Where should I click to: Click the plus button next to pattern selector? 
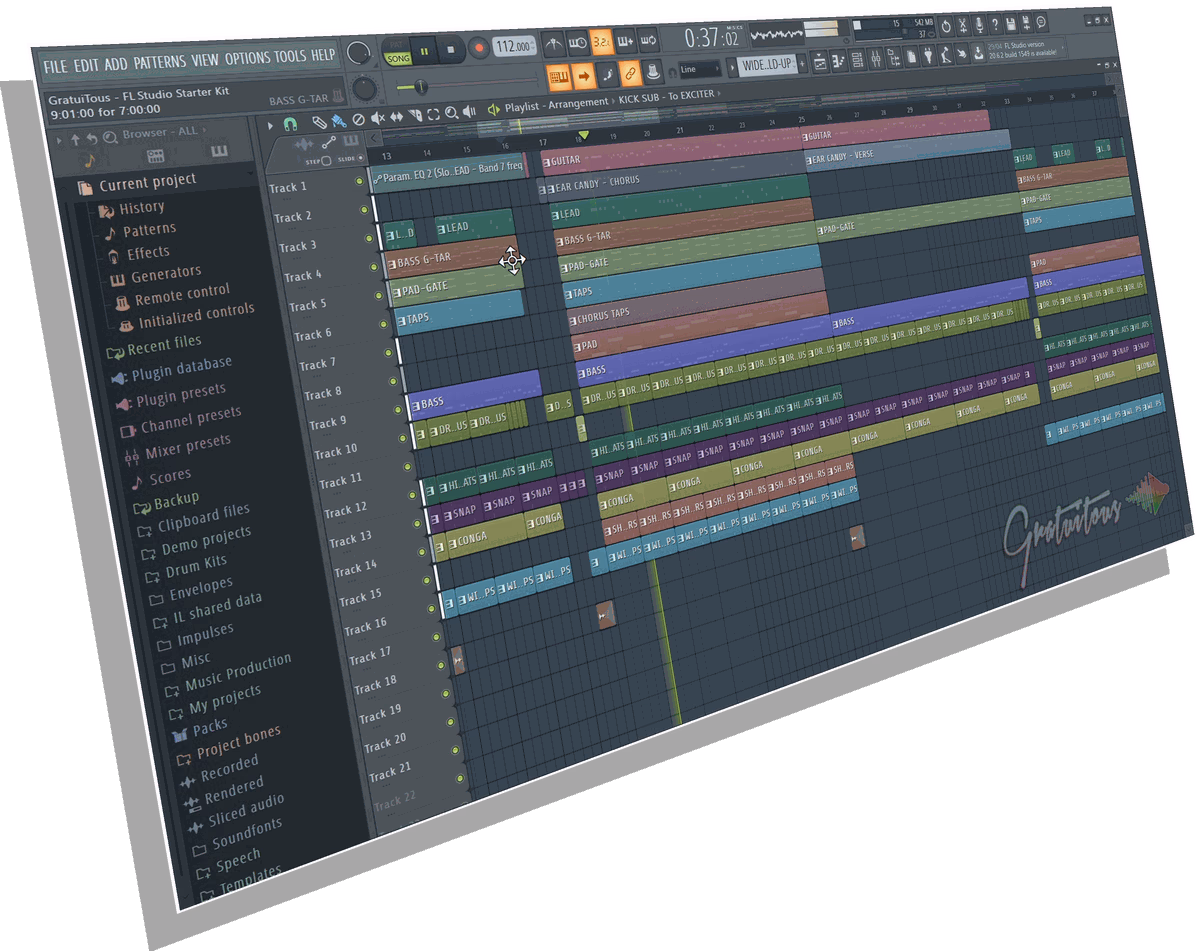(802, 63)
